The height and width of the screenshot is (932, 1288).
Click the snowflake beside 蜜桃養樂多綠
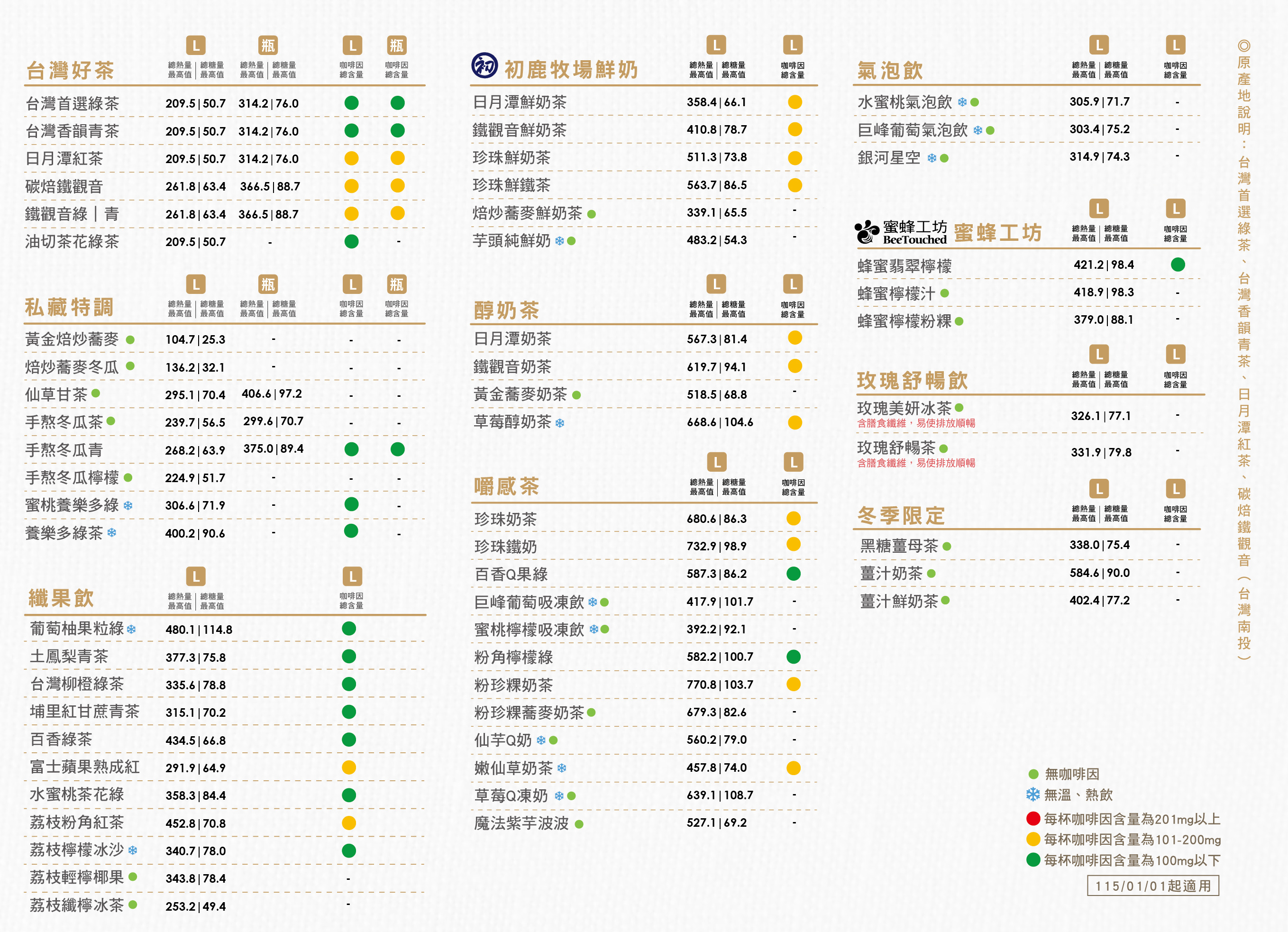(x=128, y=505)
